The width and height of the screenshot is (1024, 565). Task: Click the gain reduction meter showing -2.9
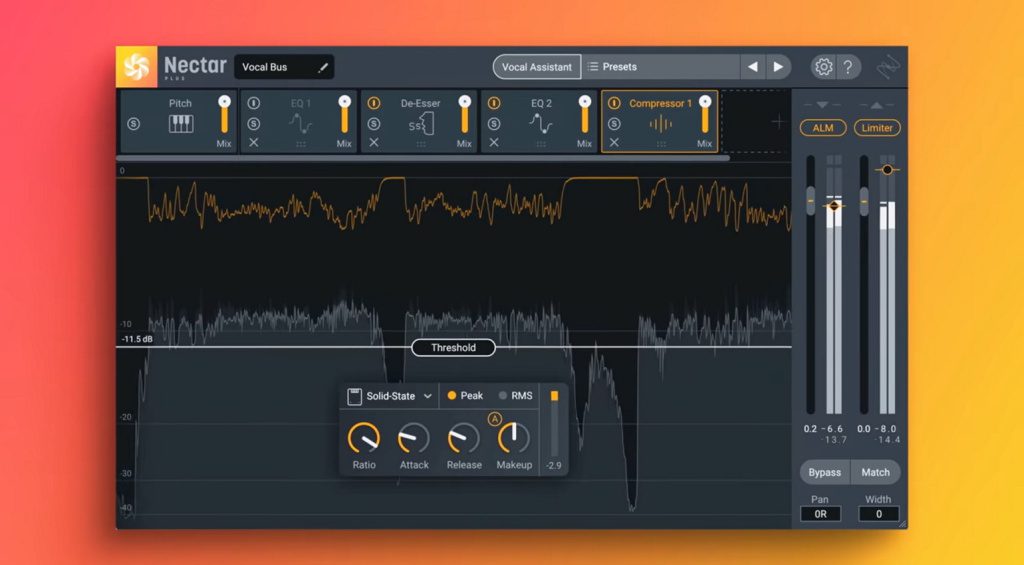pos(554,423)
